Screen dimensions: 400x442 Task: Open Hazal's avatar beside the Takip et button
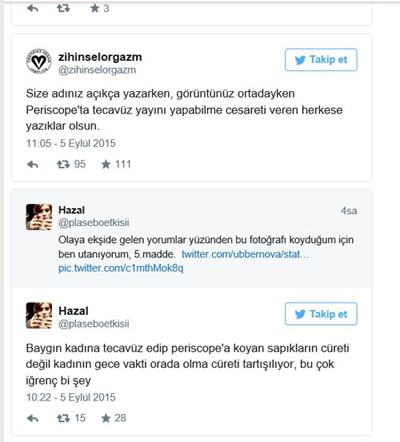(39, 315)
